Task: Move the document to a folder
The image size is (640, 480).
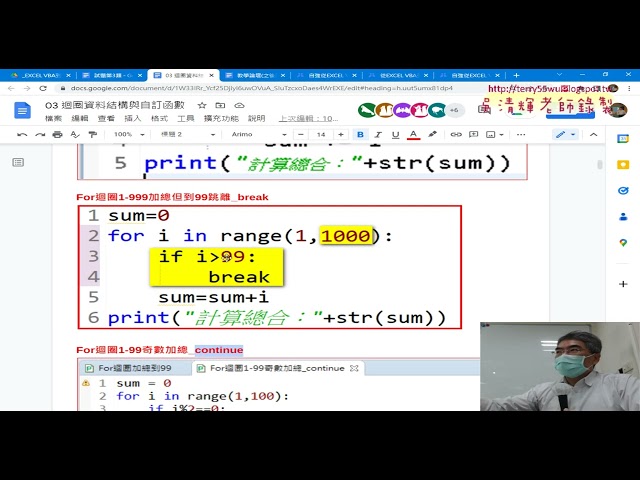Action: 220,105
